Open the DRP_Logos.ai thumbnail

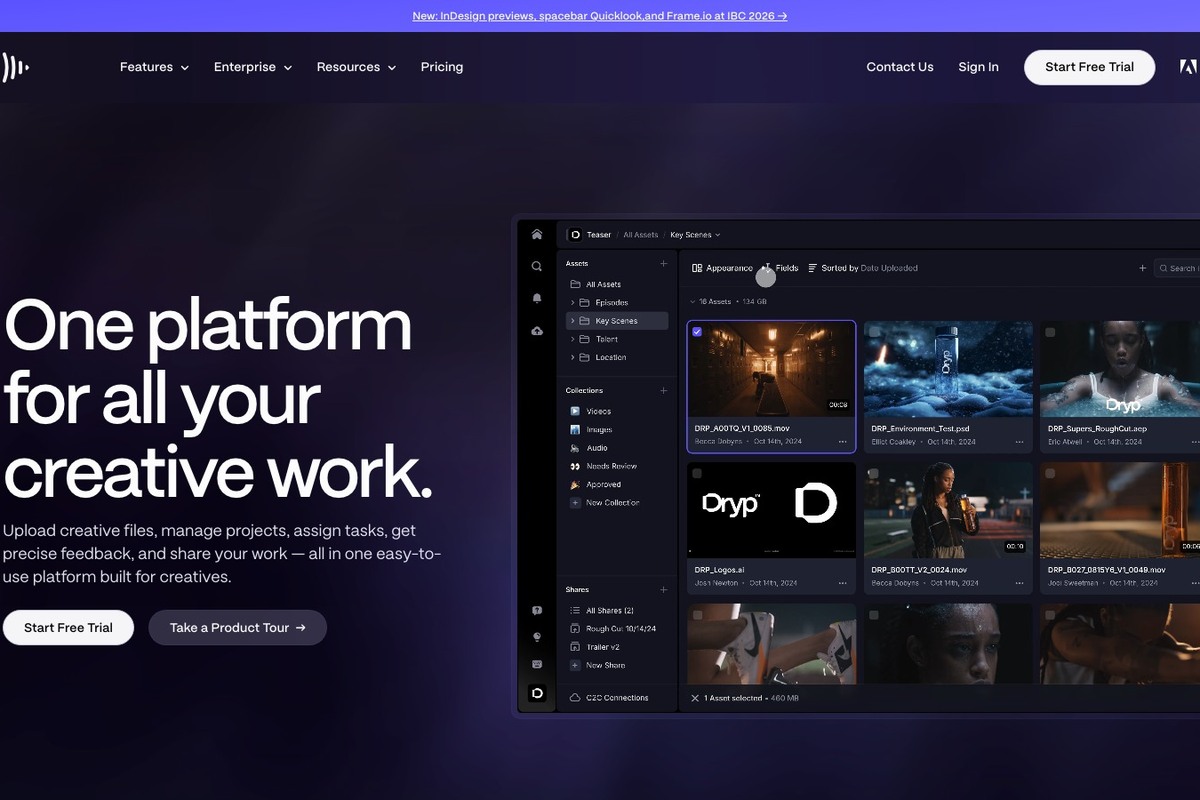(x=771, y=509)
